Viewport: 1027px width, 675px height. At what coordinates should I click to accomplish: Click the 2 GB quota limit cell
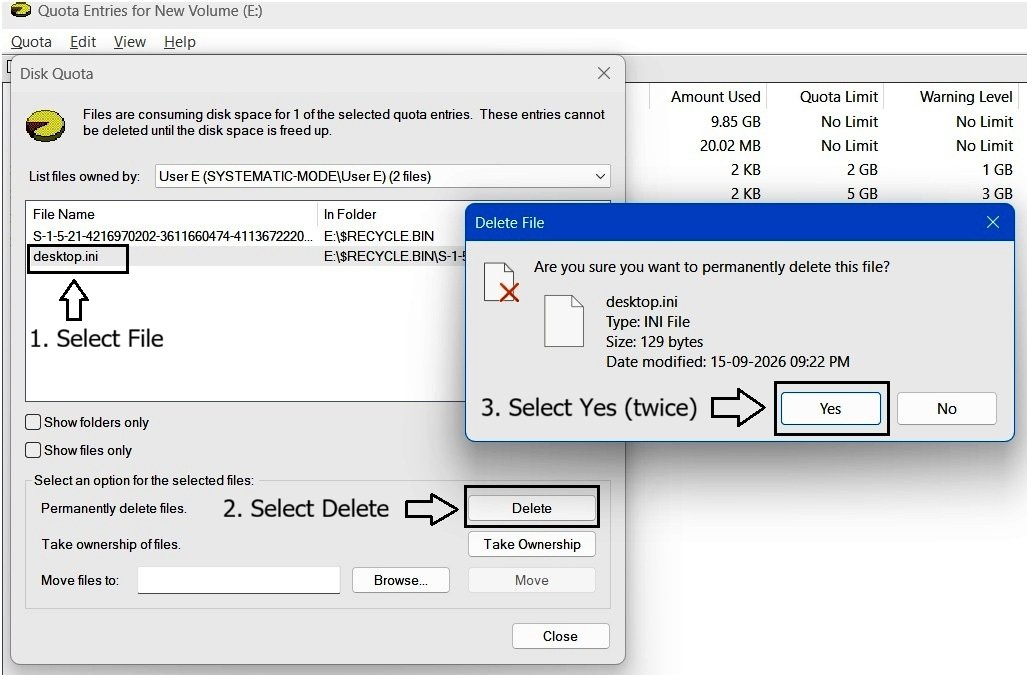pyautogui.click(x=862, y=170)
